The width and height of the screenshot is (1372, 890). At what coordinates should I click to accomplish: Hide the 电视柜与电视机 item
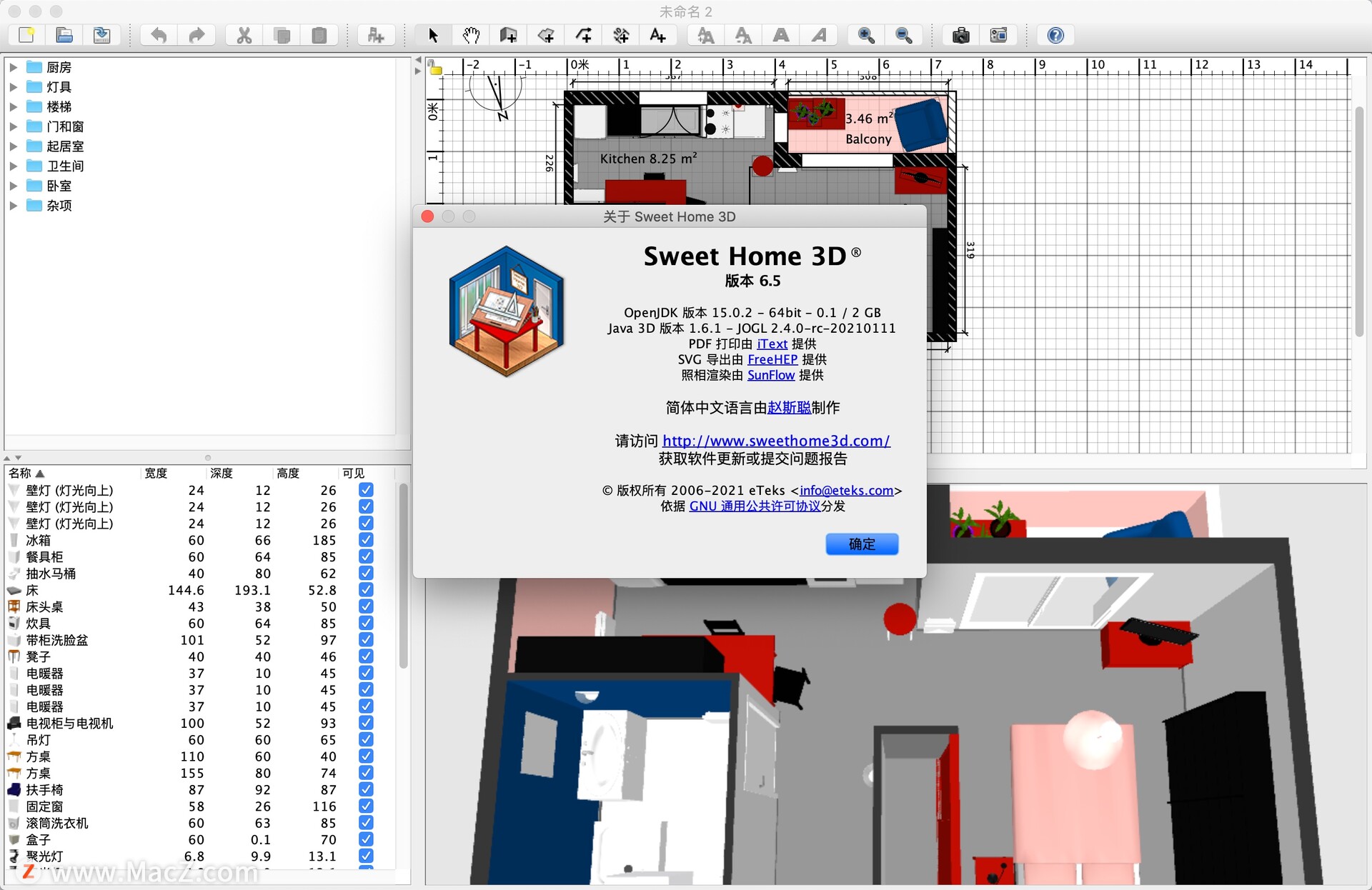[x=366, y=723]
